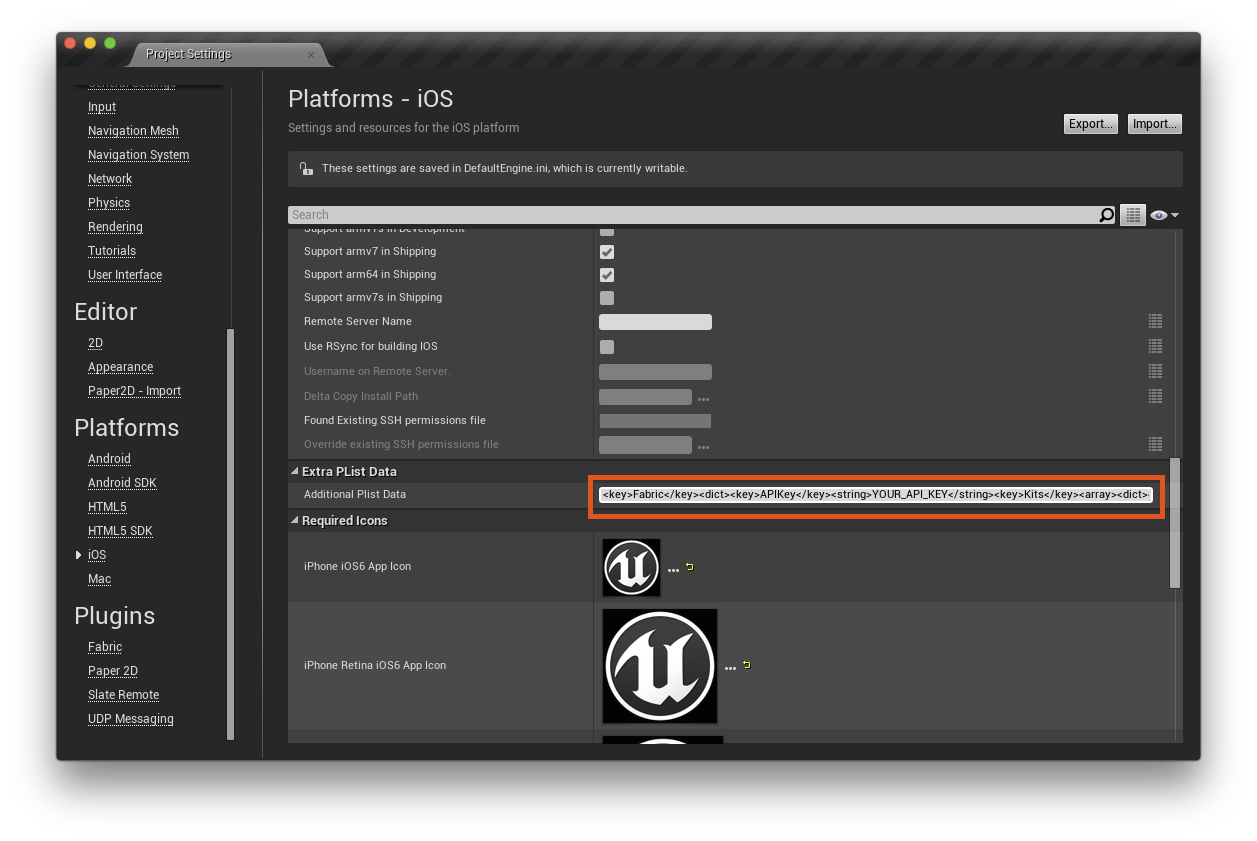Select the iPhone Retina iOS6 App Icon thumbnail
The image size is (1257, 841).
660,666
